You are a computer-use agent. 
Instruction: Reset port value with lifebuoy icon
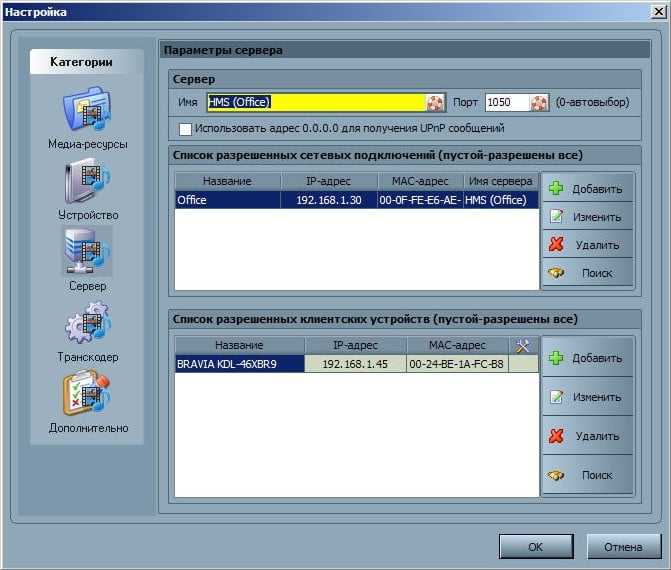click(x=539, y=103)
